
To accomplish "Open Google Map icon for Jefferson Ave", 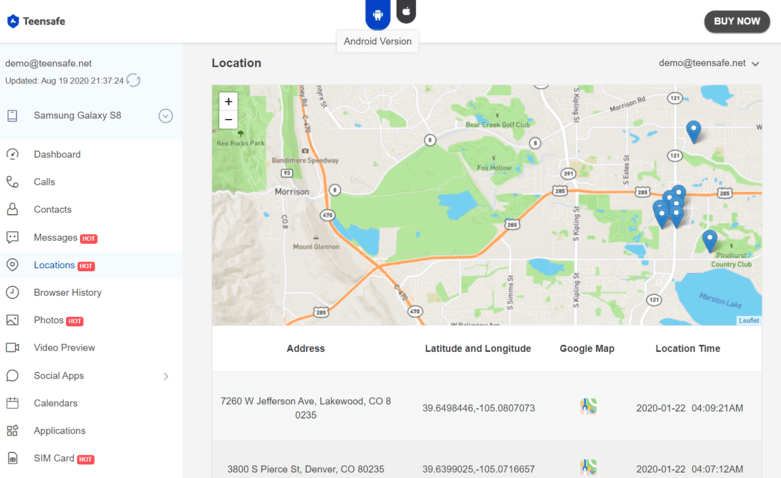I will (x=588, y=407).
